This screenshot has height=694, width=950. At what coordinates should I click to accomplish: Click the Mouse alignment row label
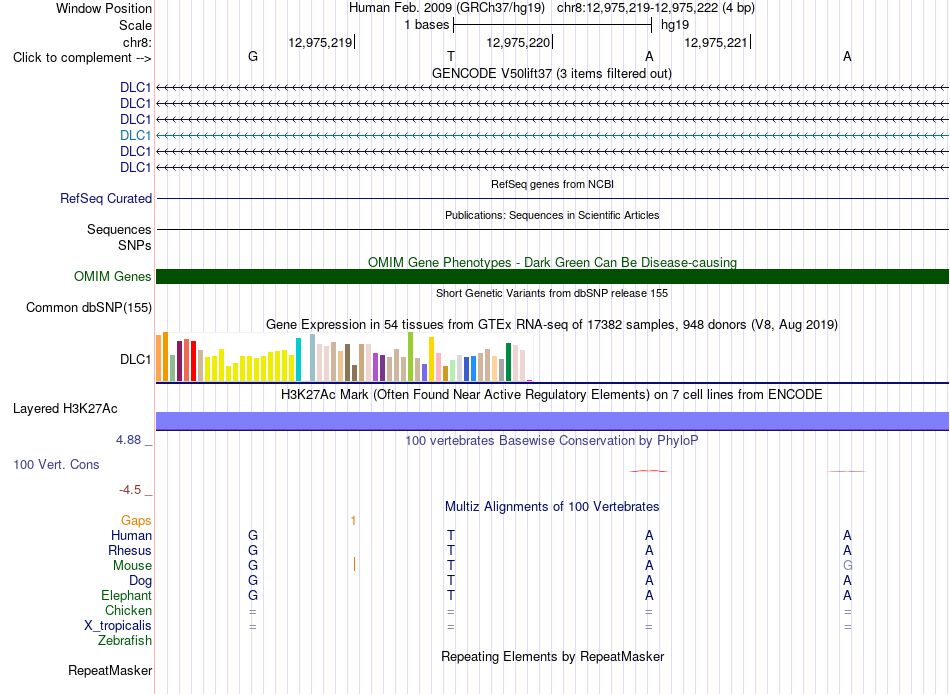pos(132,566)
